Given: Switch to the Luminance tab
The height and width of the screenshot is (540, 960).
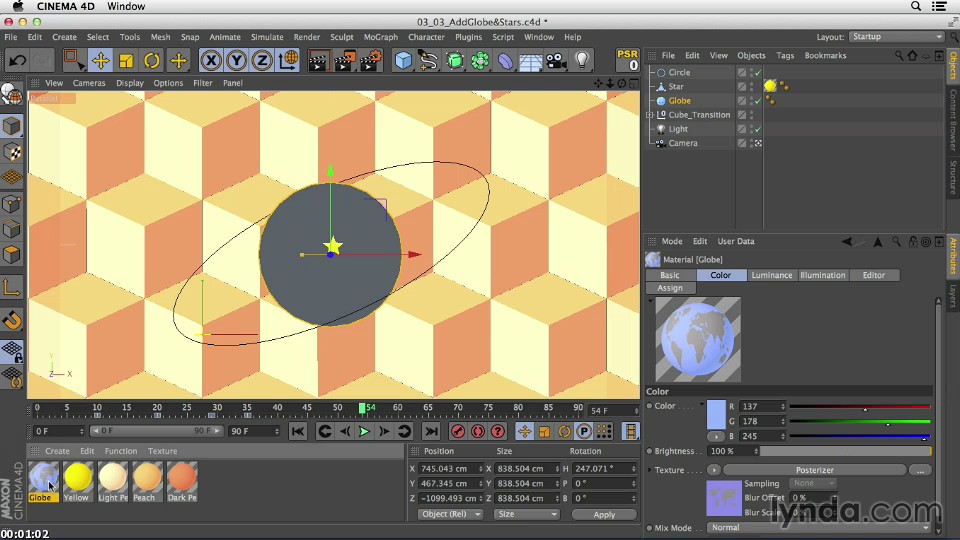Looking at the screenshot, I should 771,275.
